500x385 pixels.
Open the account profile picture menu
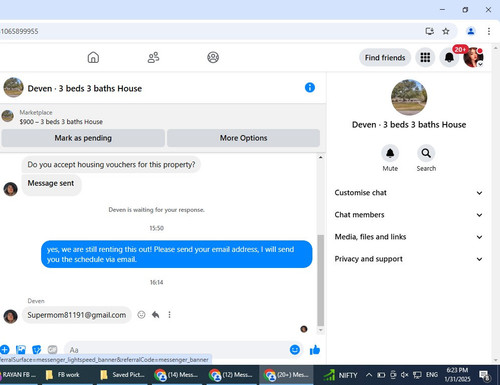(x=473, y=57)
